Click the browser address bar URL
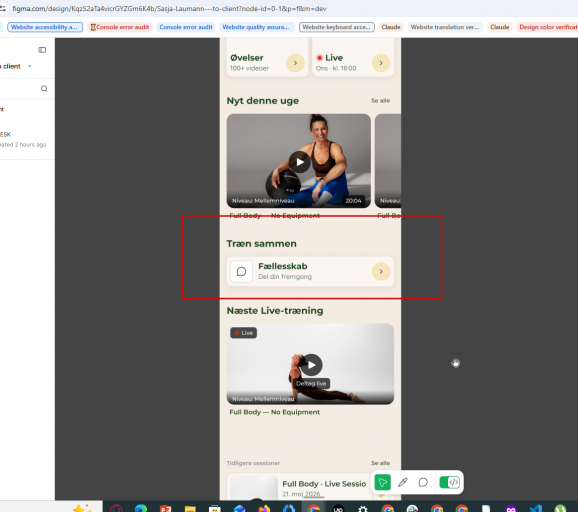Image resolution: width=578 pixels, height=512 pixels. point(169,8)
